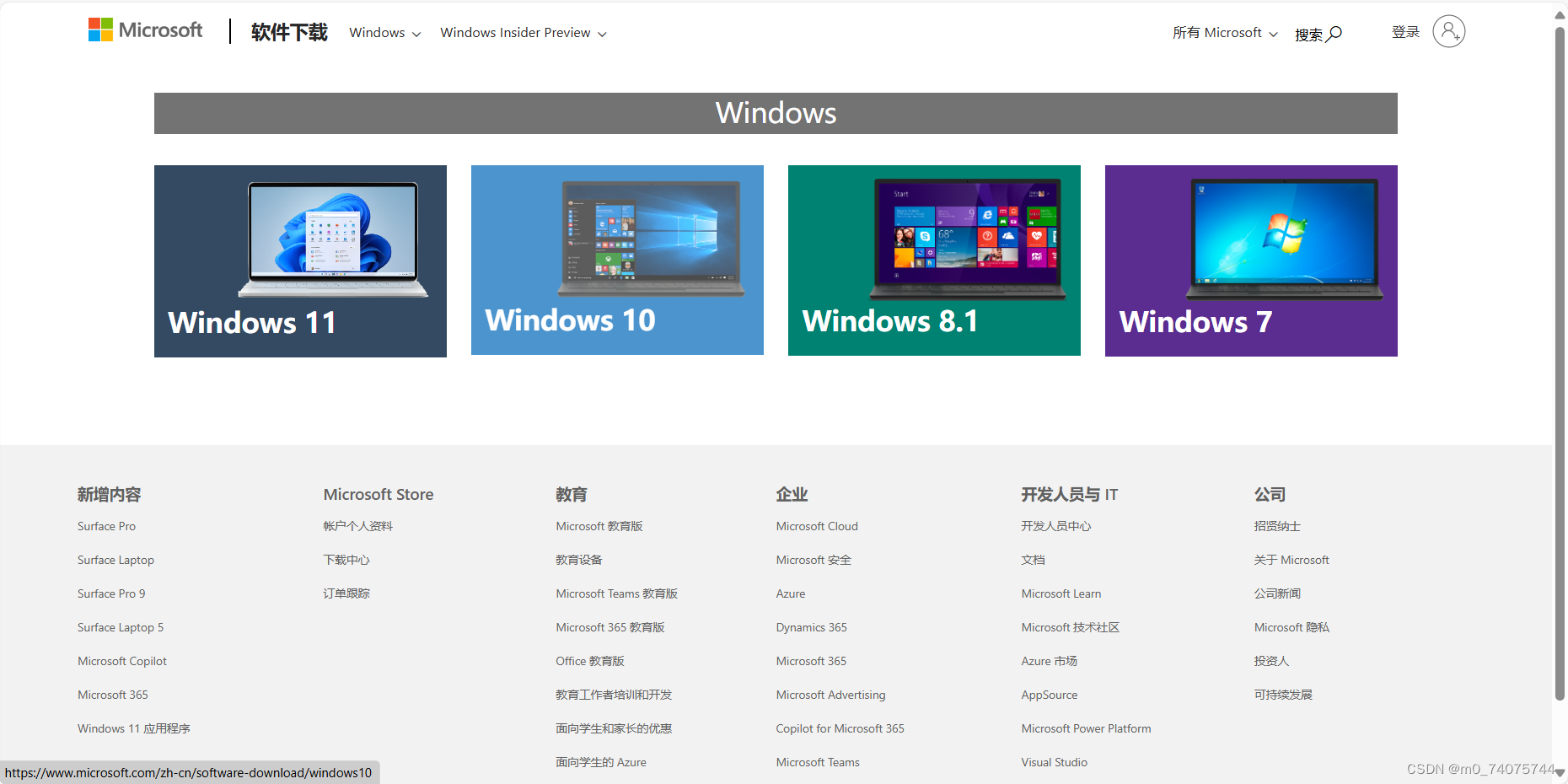The width and height of the screenshot is (1568, 784).
Task: Open Visual Studio link
Action: click(1055, 762)
